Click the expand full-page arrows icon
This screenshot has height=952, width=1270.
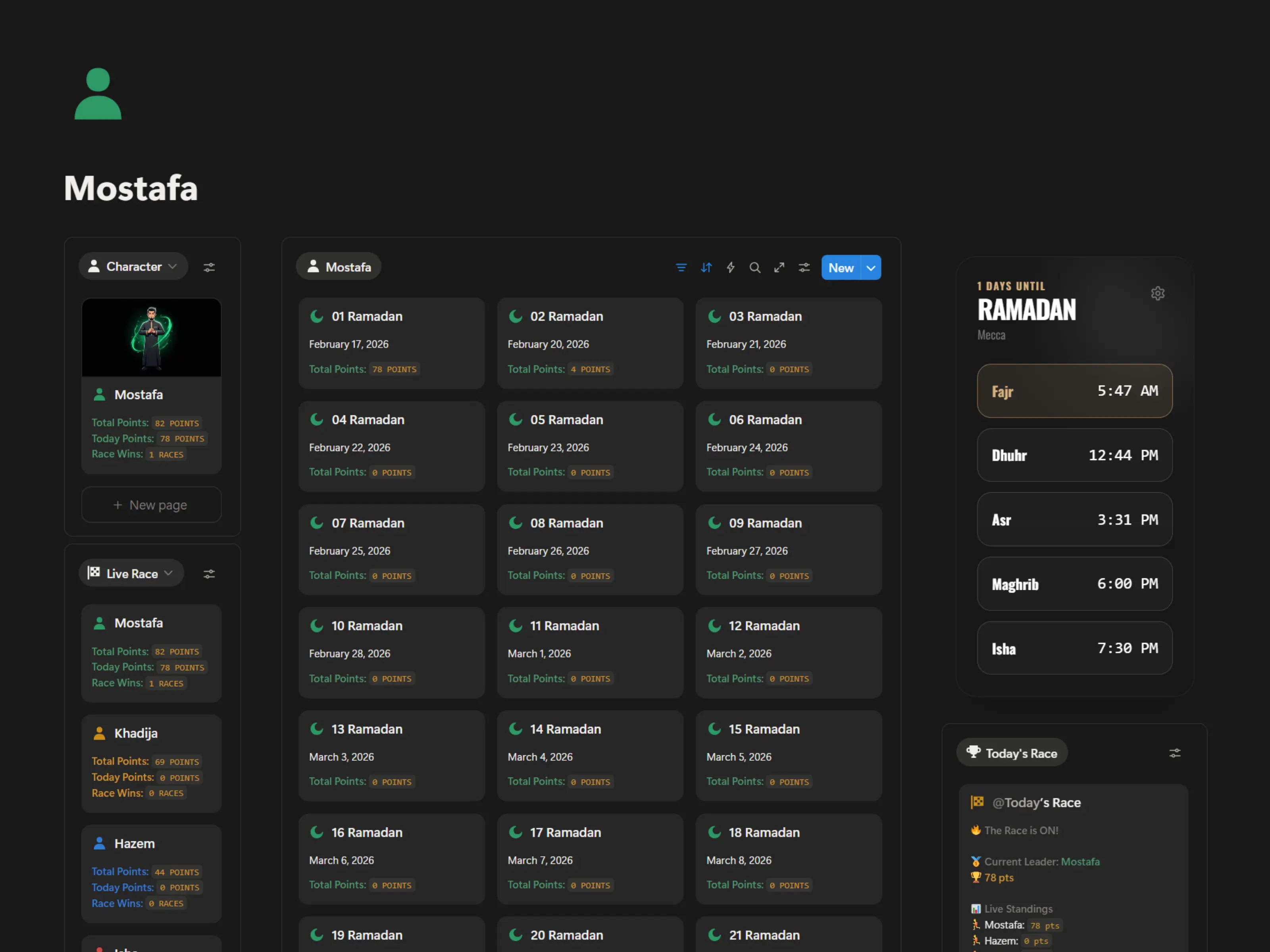coord(779,267)
